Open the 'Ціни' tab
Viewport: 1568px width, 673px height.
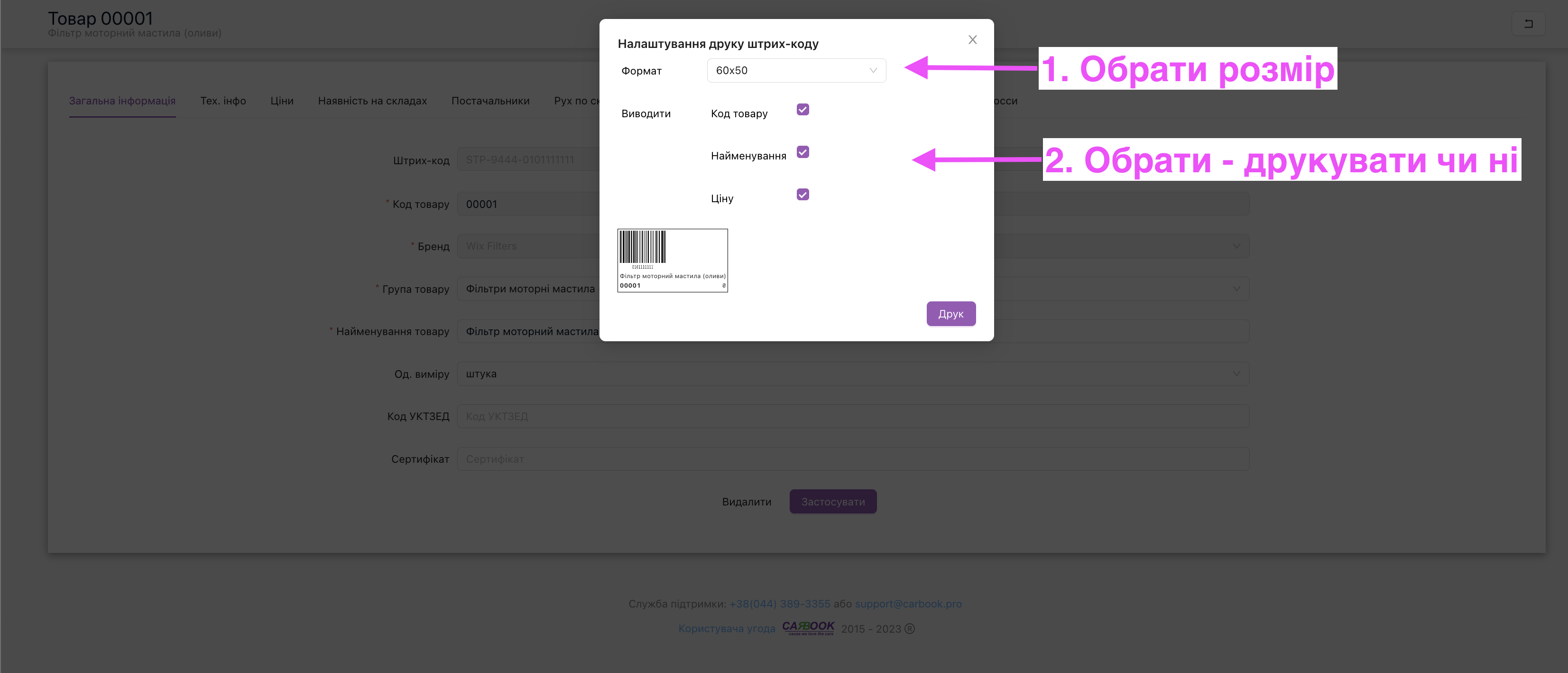pyautogui.click(x=282, y=101)
